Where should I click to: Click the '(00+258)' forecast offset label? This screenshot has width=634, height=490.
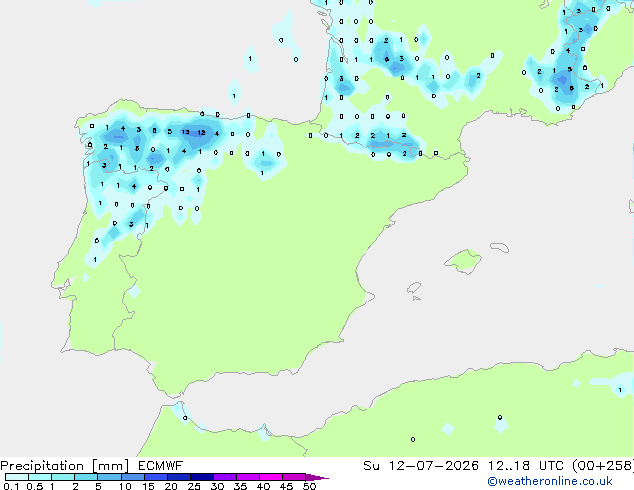(x=603, y=466)
